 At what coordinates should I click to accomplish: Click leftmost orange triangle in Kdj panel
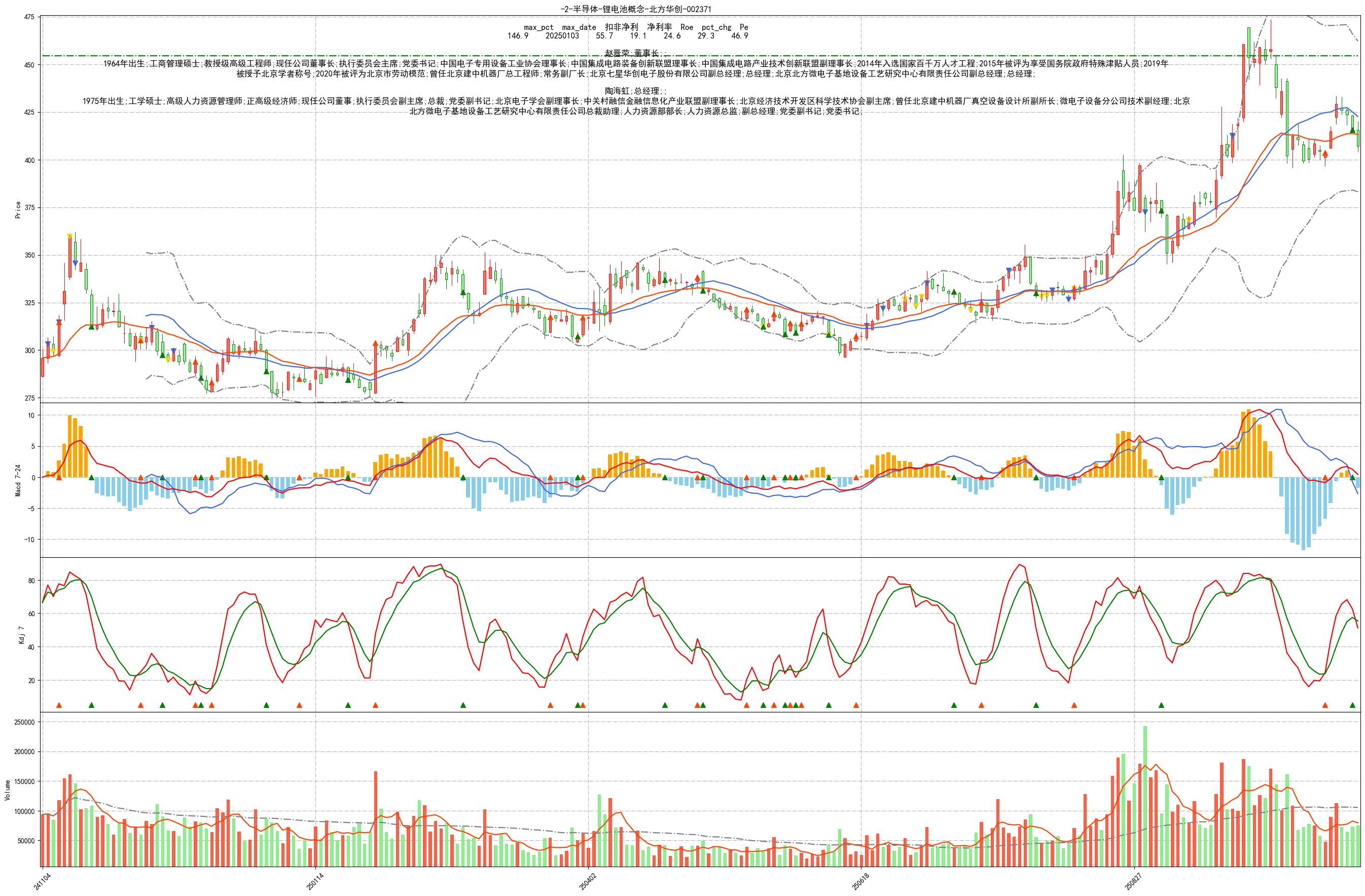point(58,705)
